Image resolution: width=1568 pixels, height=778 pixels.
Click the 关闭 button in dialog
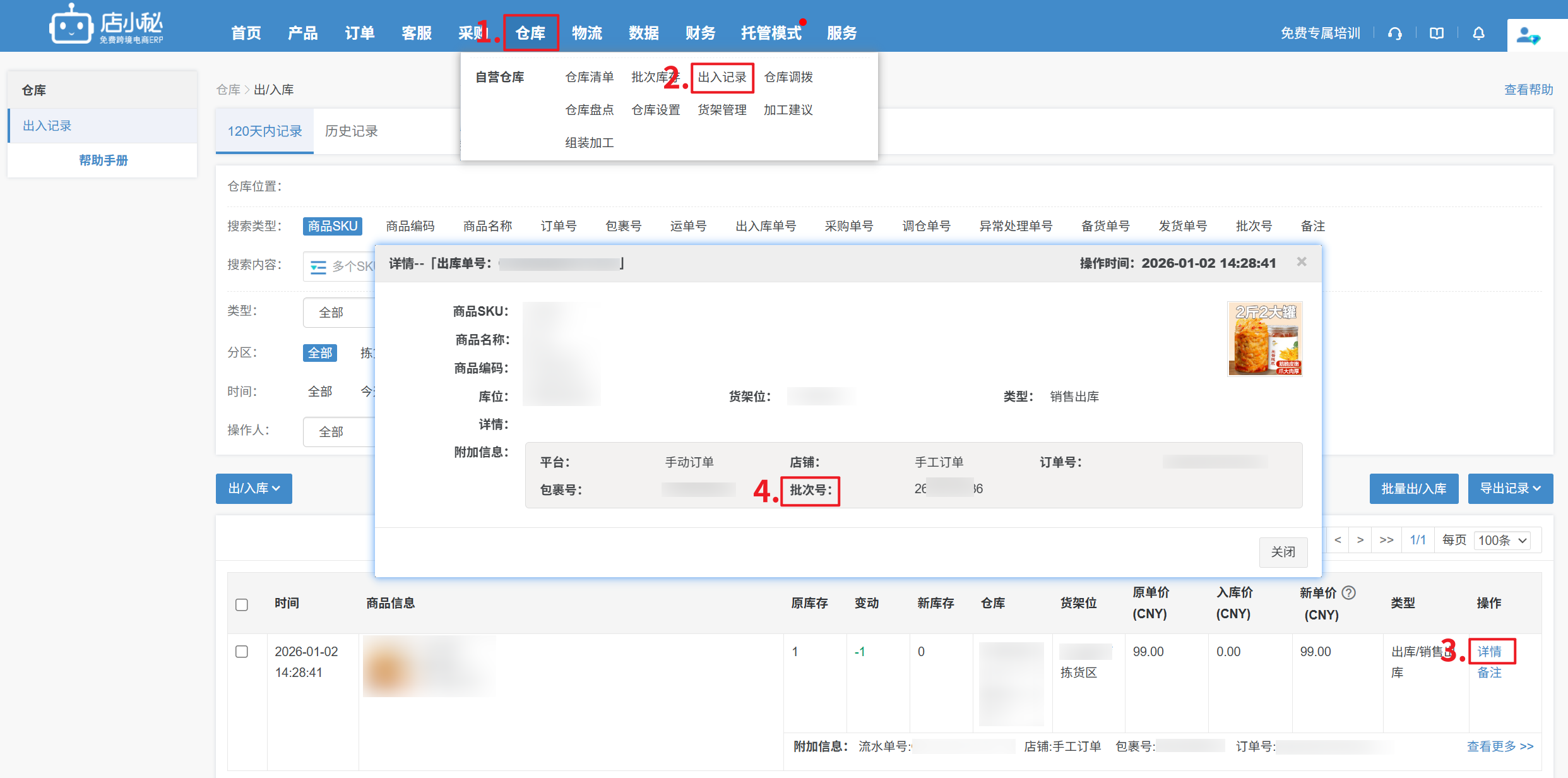1283,552
